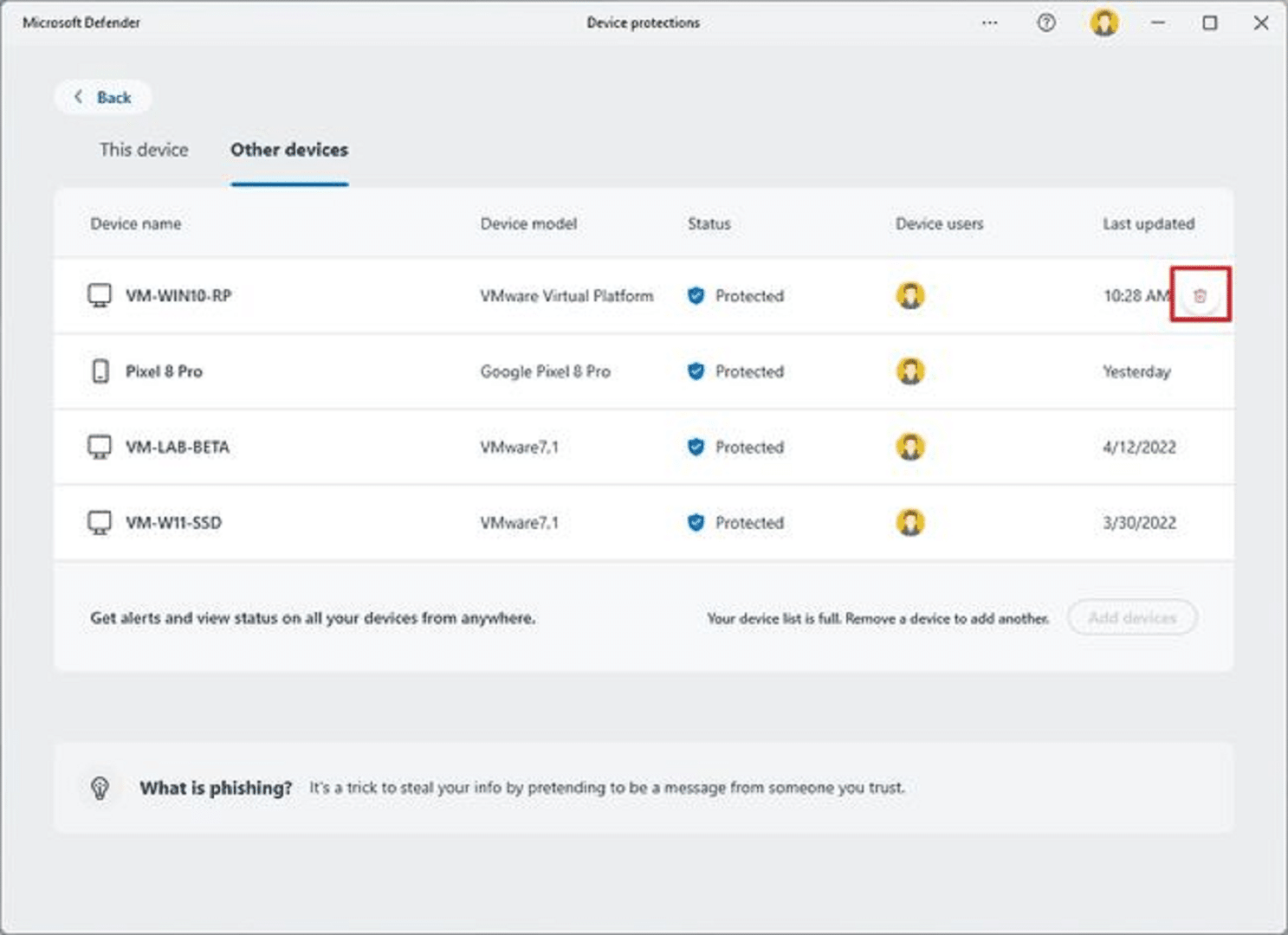Click the VM-W11-SSD monitor icon
This screenshot has height=935, width=1288.
(100, 523)
